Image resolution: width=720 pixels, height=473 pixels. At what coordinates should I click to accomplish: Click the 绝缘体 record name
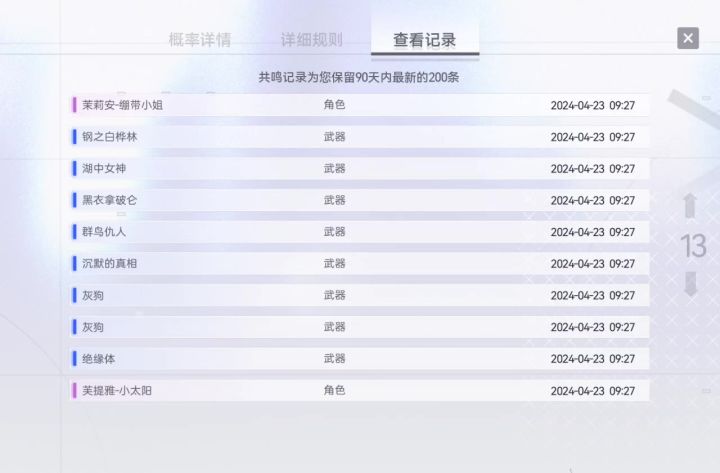tap(99, 359)
